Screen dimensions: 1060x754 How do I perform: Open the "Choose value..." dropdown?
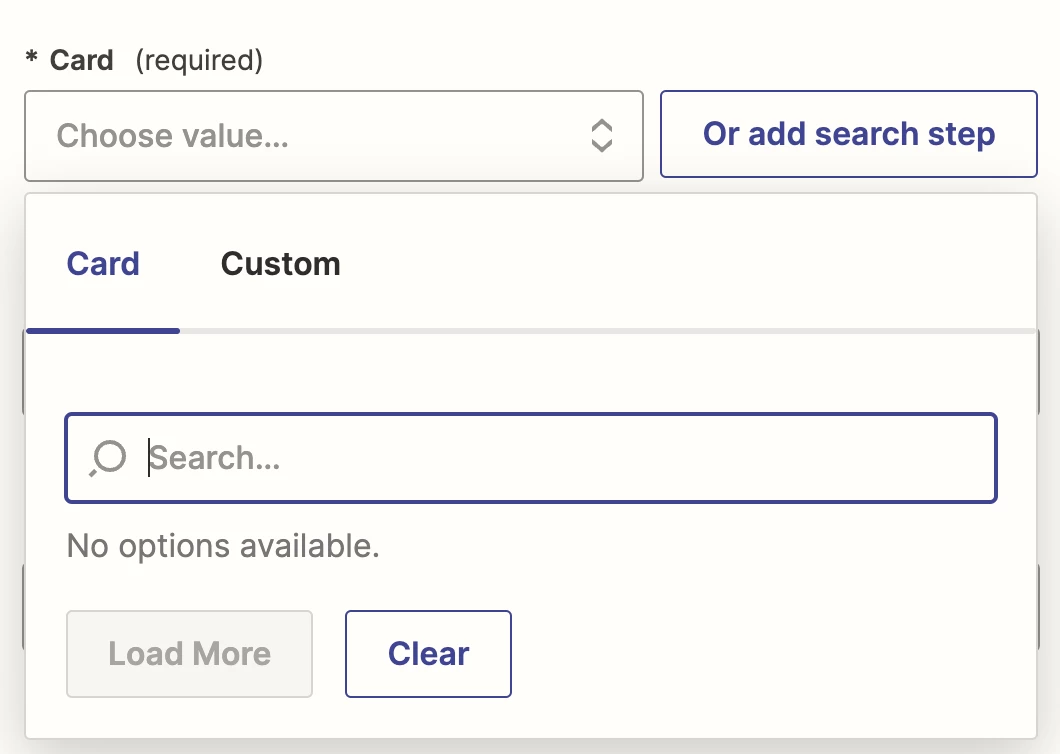333,136
